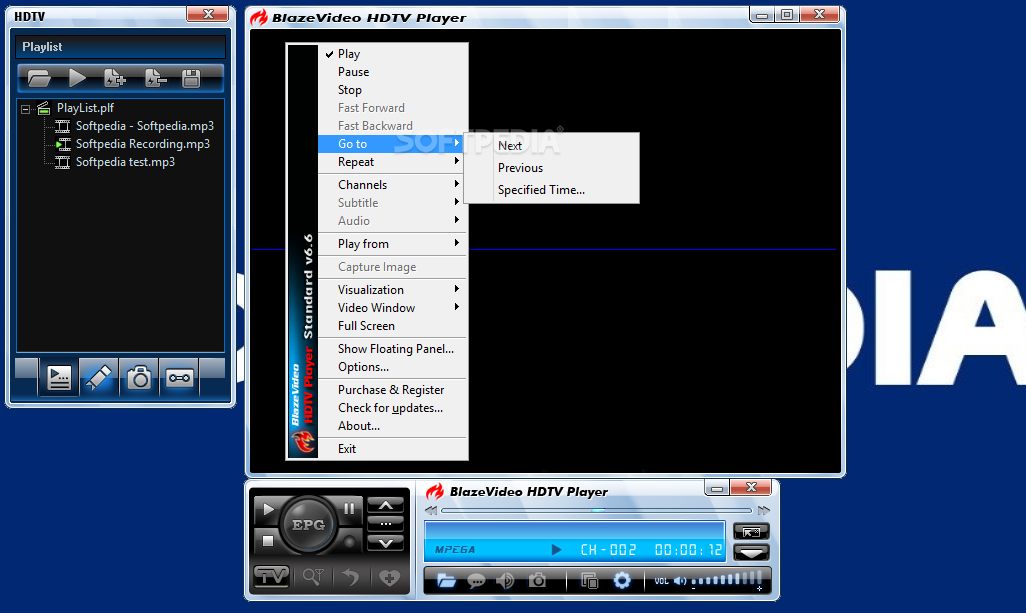Open Options... from the context menu
The image size is (1026, 613).
393,367
